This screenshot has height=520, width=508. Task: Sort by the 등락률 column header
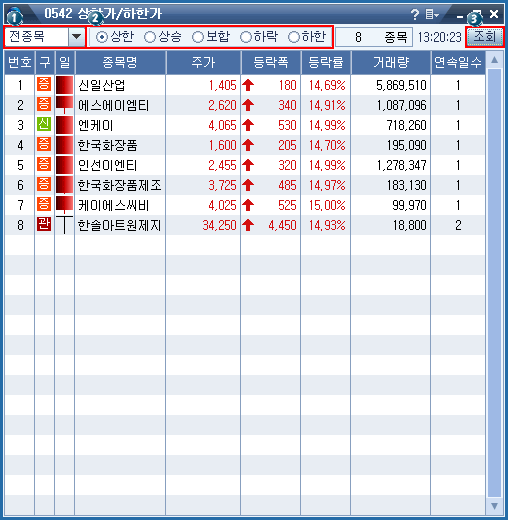tap(326, 62)
